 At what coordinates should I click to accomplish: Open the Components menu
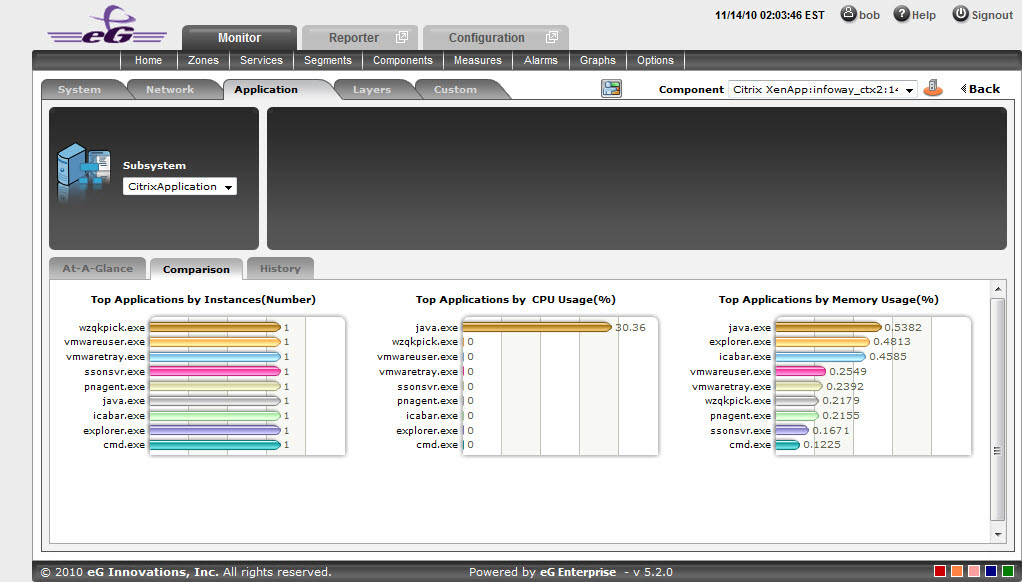[x=403, y=60]
